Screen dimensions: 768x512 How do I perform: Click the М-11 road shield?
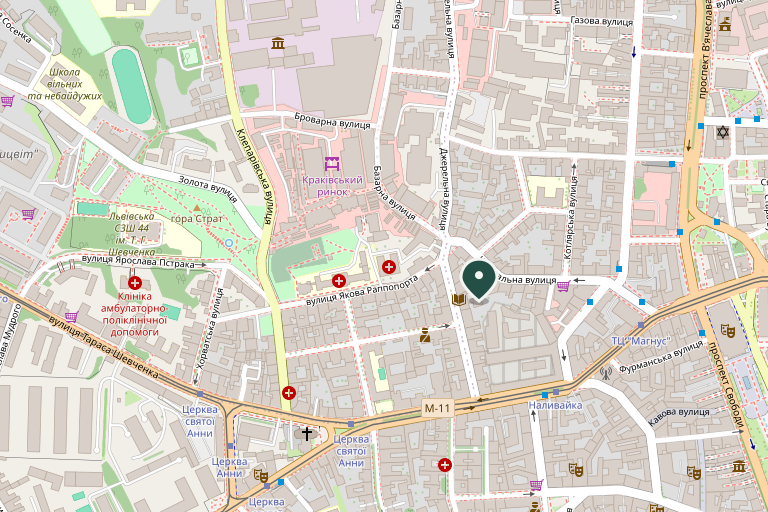pos(437,408)
